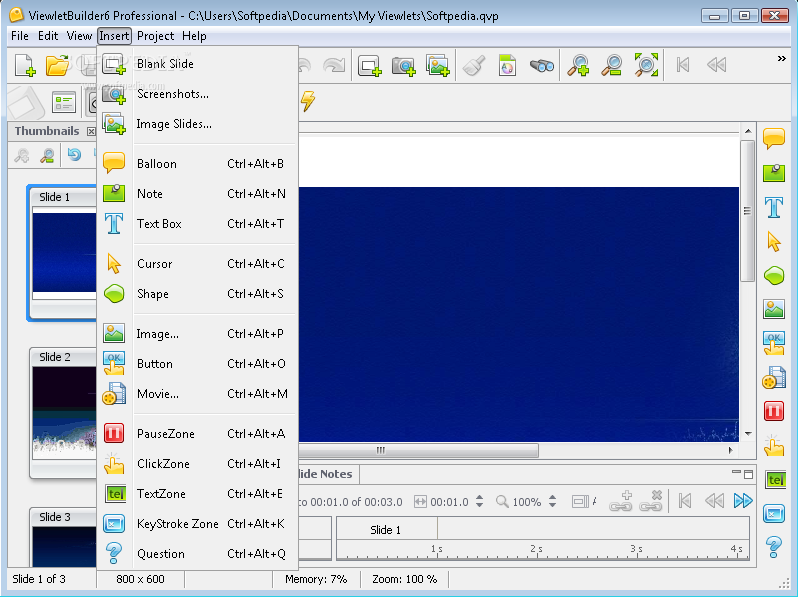Select Button in the Insert menu
798x597 pixels.
[x=197, y=364]
